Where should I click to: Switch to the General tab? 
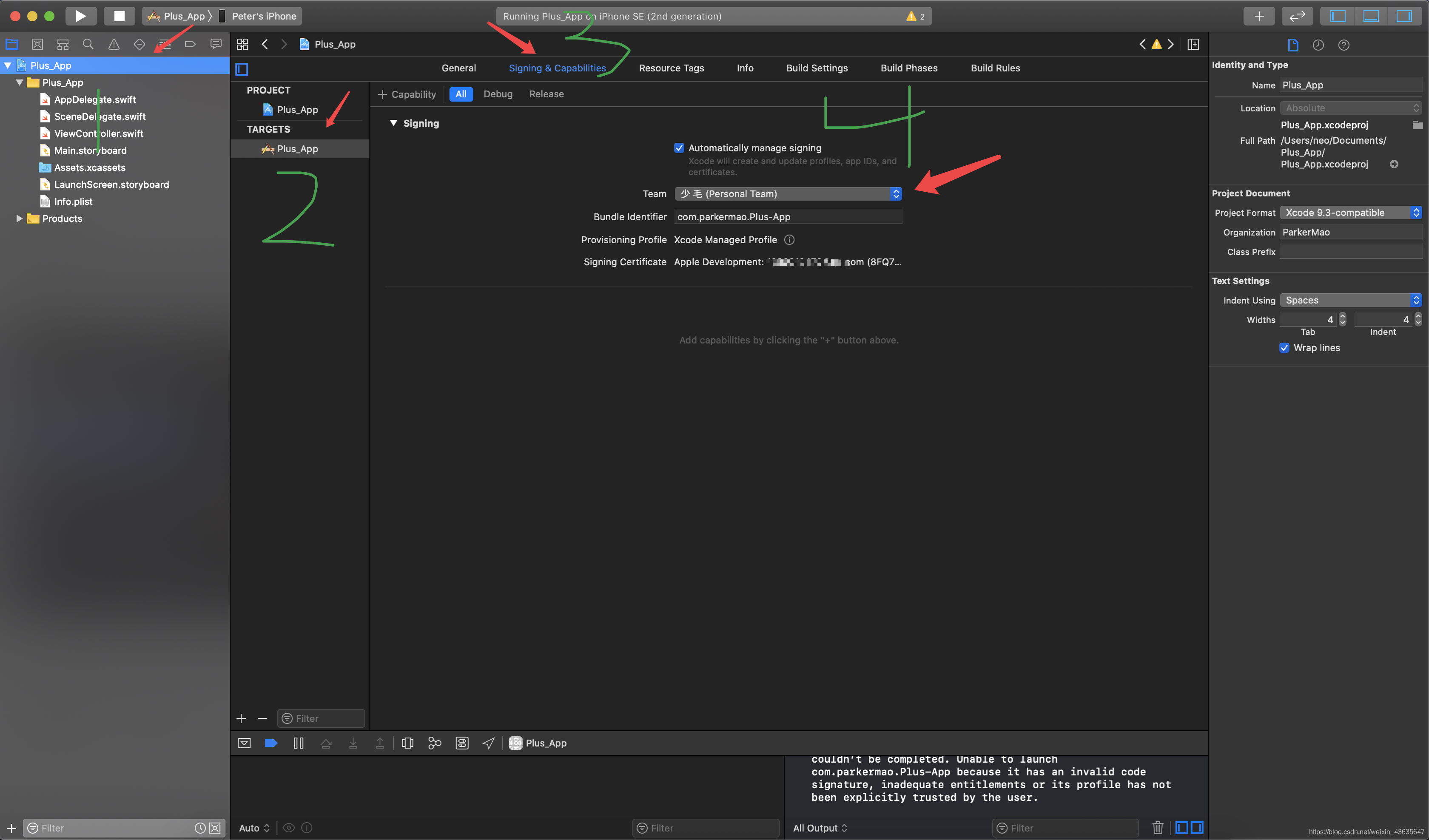458,68
